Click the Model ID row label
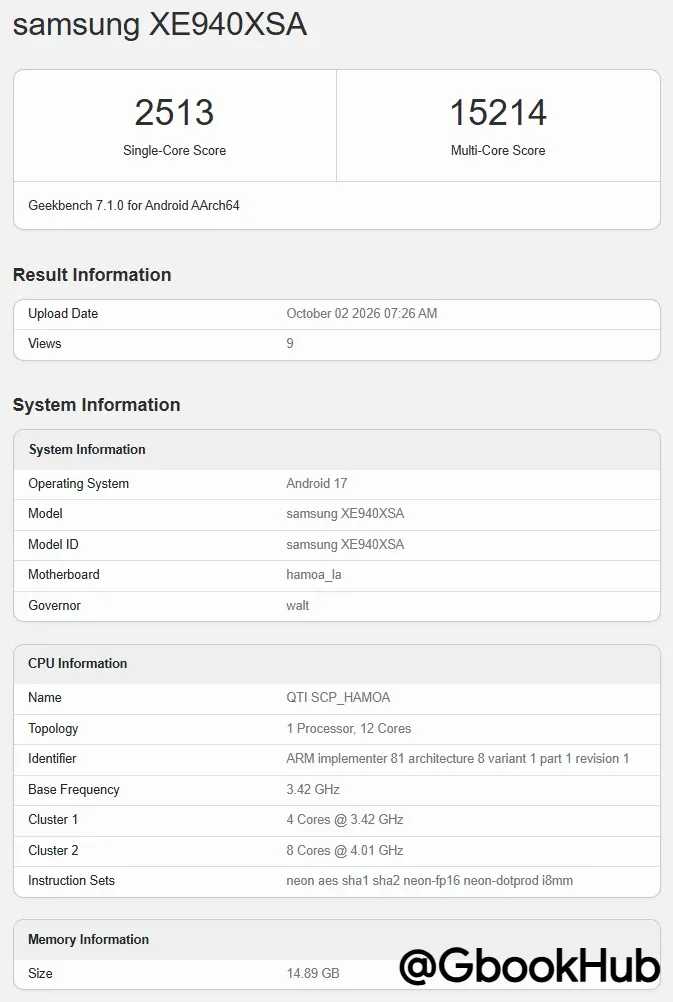This screenshot has height=1002, width=673. [x=53, y=544]
